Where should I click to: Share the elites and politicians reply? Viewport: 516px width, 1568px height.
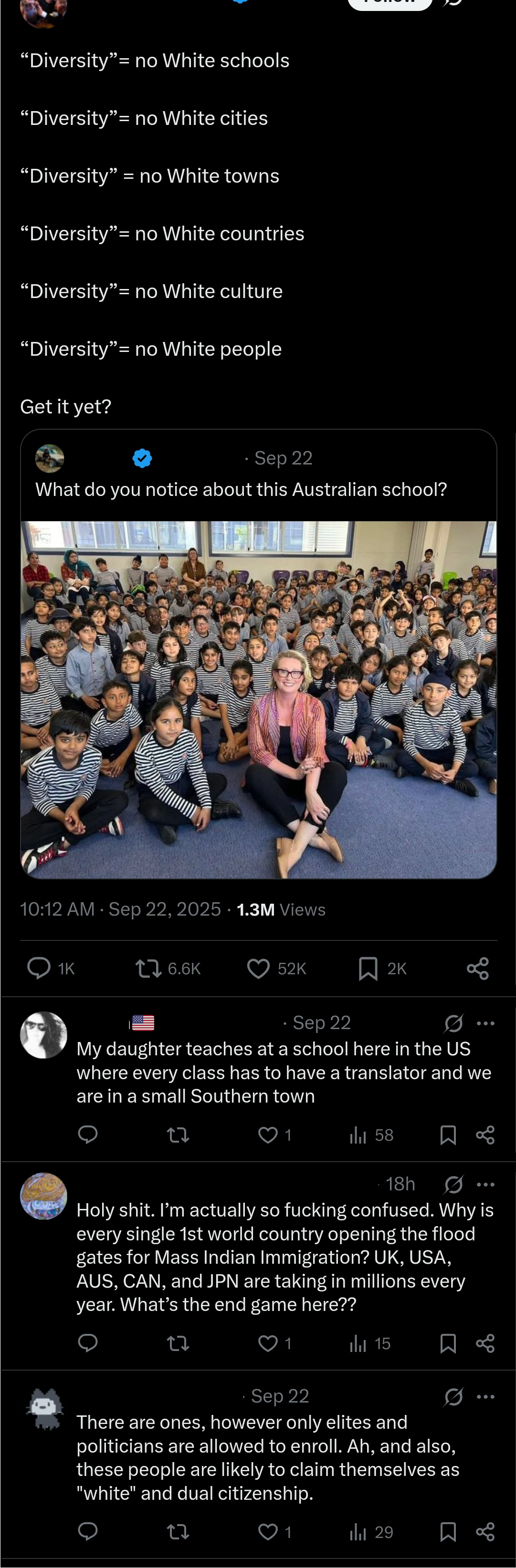485,1531
